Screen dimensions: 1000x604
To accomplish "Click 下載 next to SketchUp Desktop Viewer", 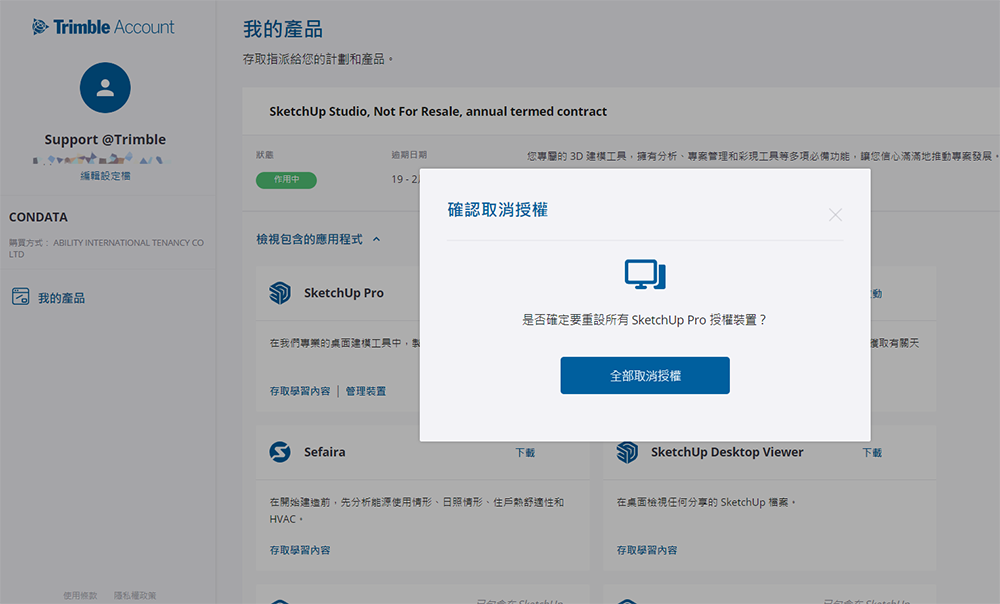I will pos(872,453).
